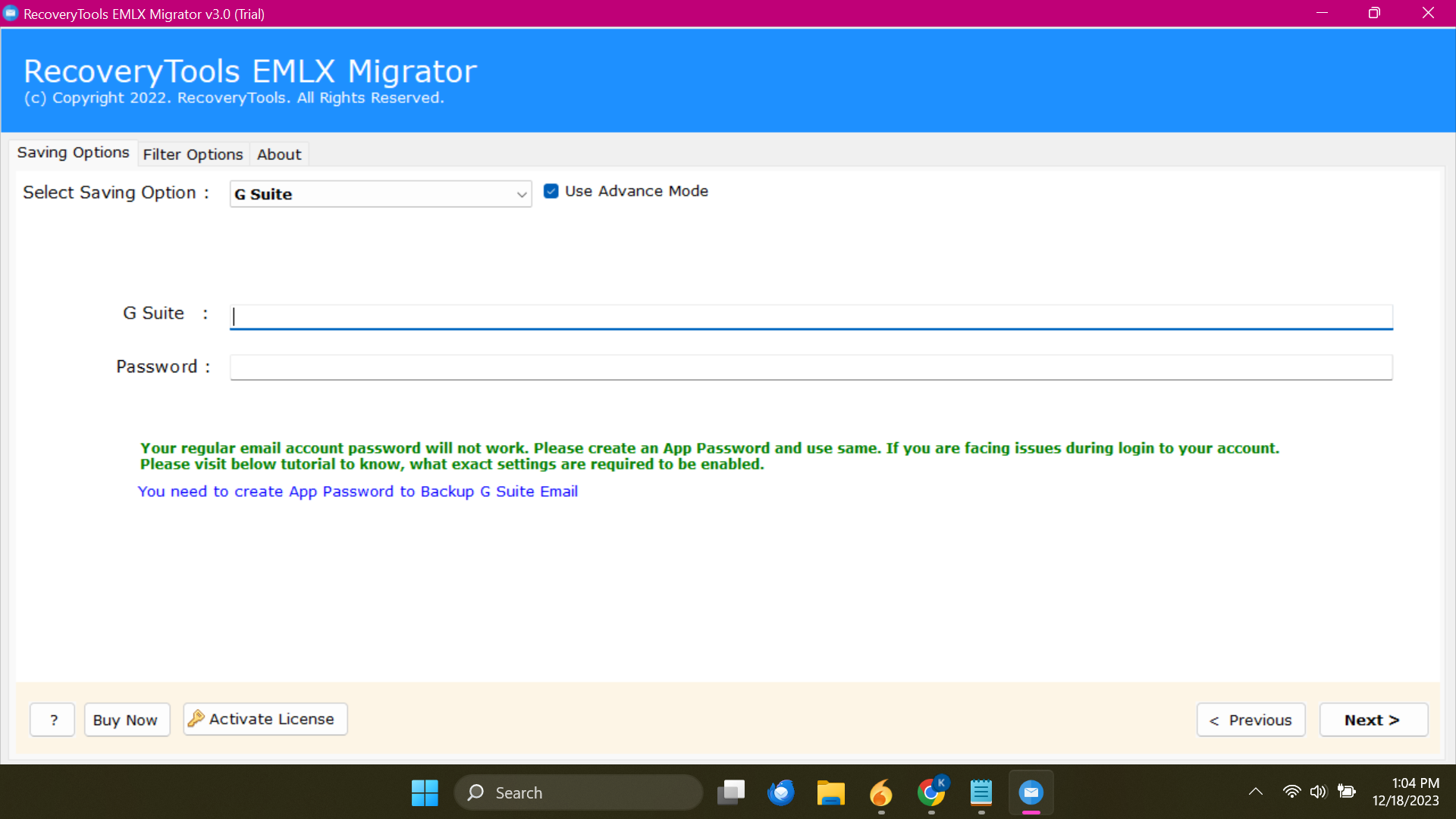Click the volume speaker icon
Screen dimensions: 1456x819
pyautogui.click(x=1319, y=792)
